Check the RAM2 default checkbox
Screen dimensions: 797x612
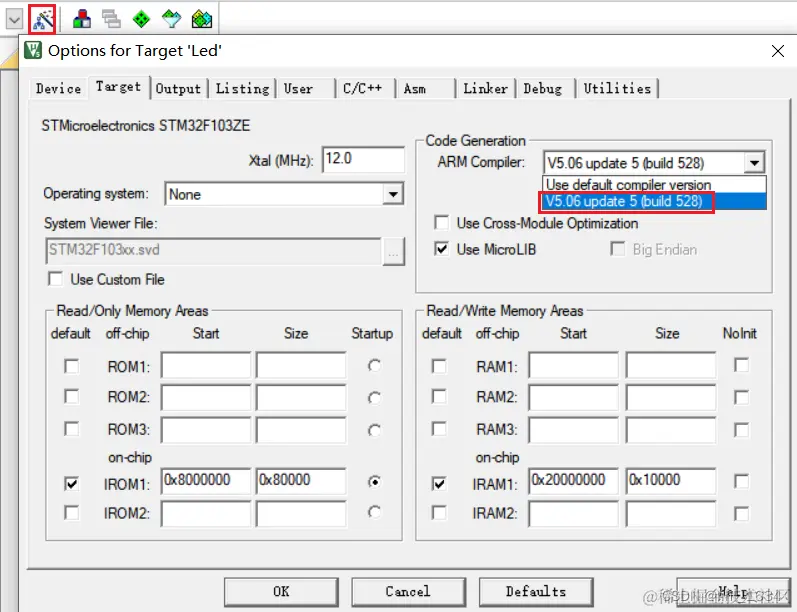click(x=439, y=396)
